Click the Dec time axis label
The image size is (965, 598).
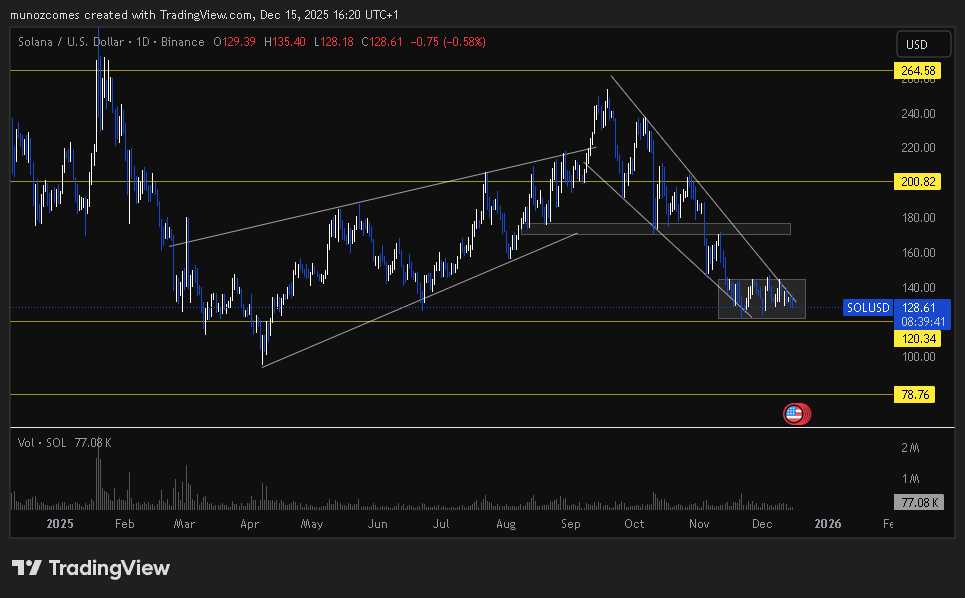pyautogui.click(x=762, y=524)
